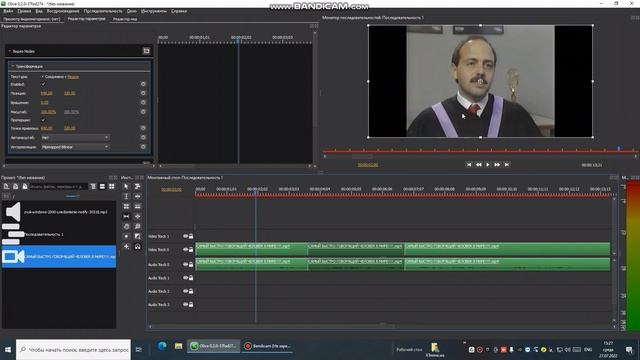640x360 pixels.
Task: Click the keyframe stopwatch for Anchor Point row
Action: coord(143,128)
